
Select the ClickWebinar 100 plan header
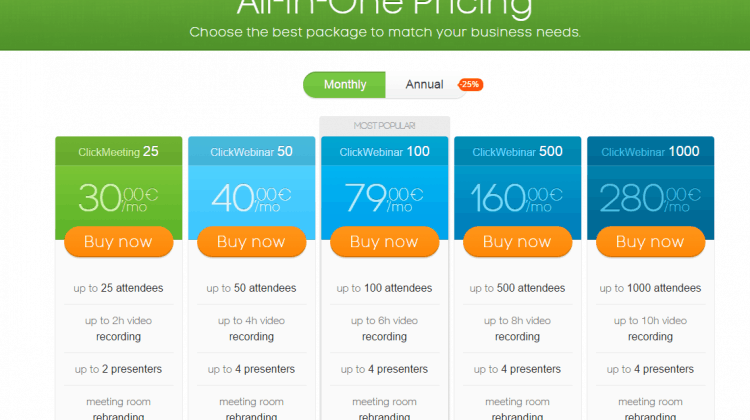385,152
